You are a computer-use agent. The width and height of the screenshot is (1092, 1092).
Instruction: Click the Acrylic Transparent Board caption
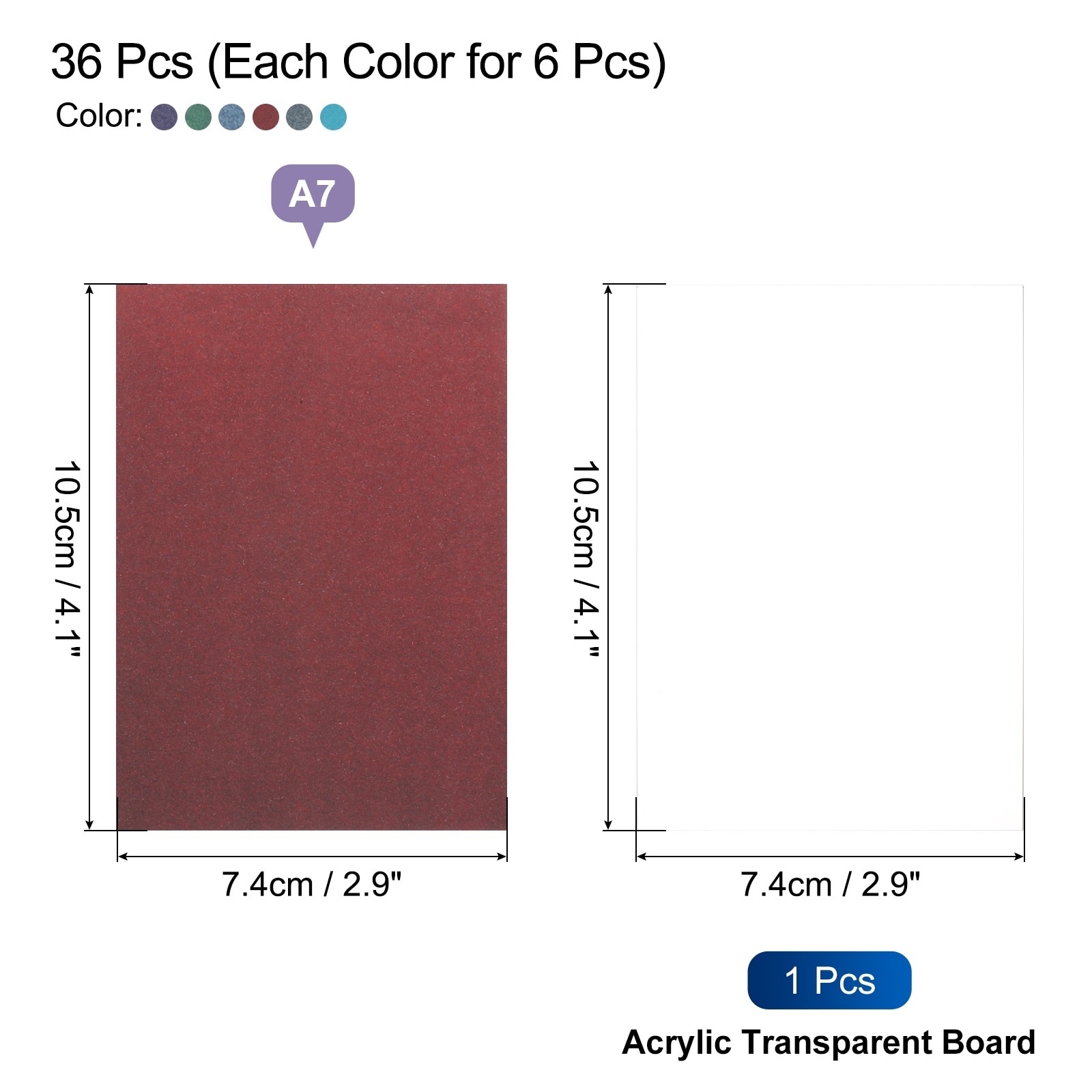coord(829,1043)
